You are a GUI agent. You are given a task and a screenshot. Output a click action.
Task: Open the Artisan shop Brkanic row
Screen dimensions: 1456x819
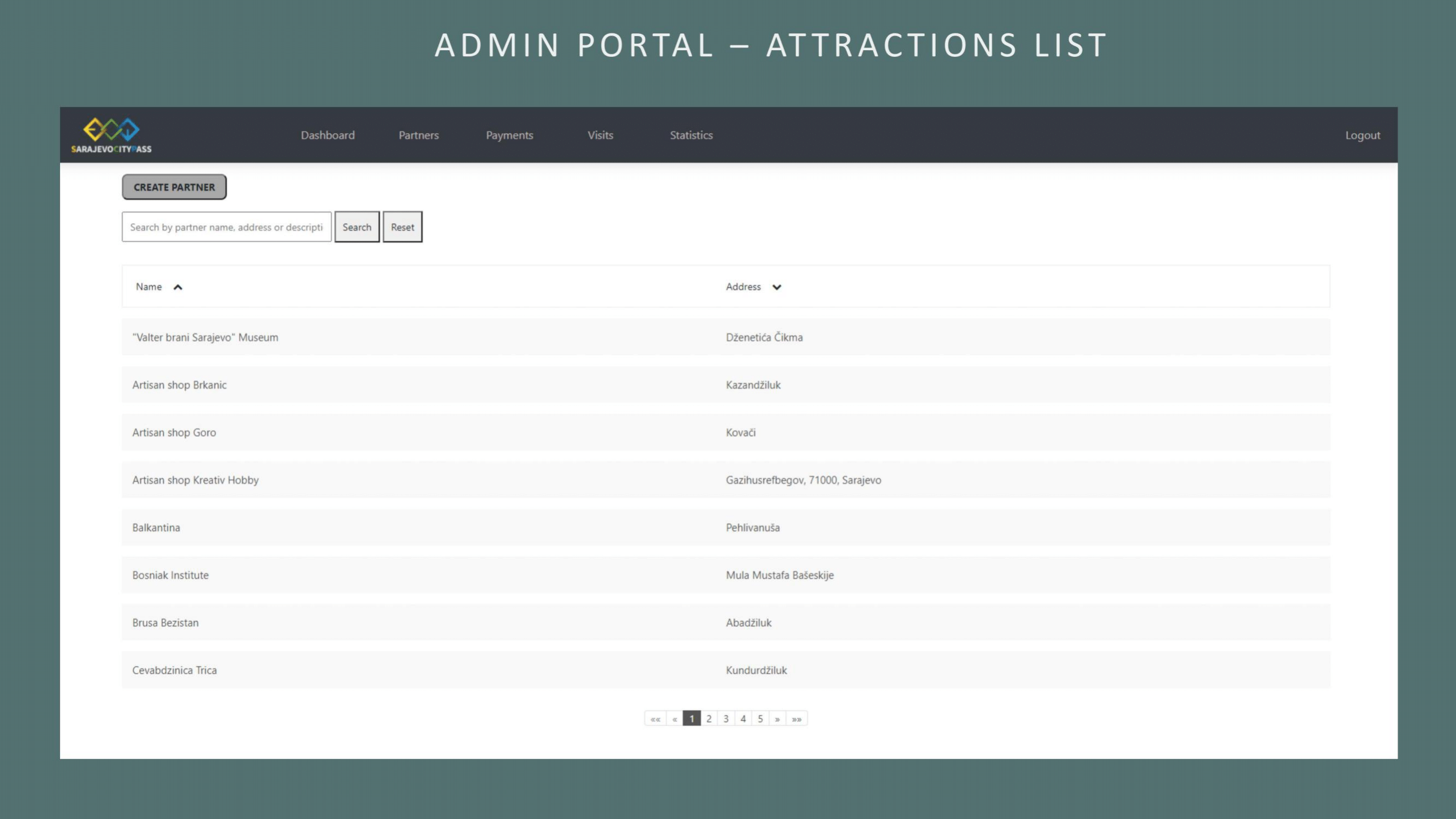(726, 385)
